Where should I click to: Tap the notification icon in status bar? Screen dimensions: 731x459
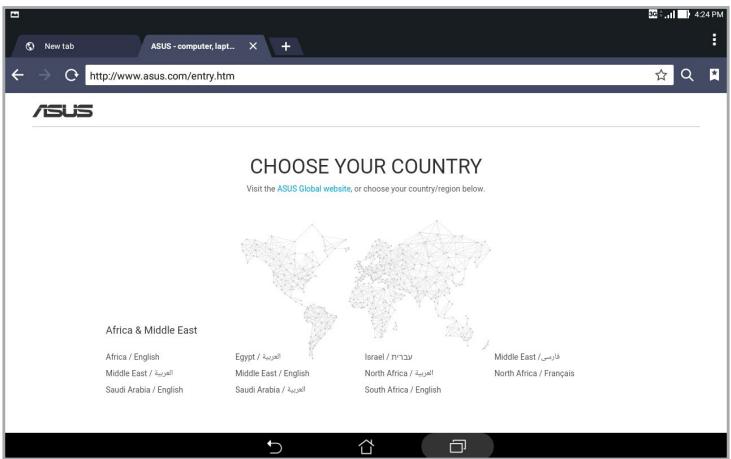click(x=15, y=14)
